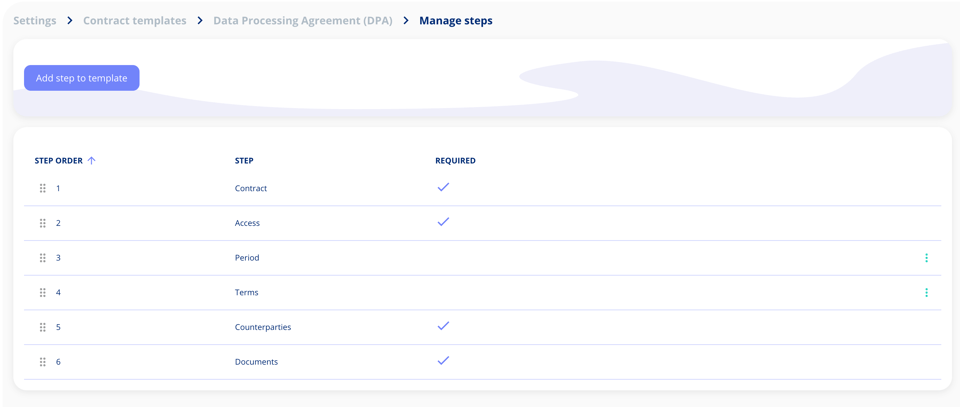Screen dimensions: 960x407
Task: Click step order number 2
Action: pyautogui.click(x=58, y=223)
